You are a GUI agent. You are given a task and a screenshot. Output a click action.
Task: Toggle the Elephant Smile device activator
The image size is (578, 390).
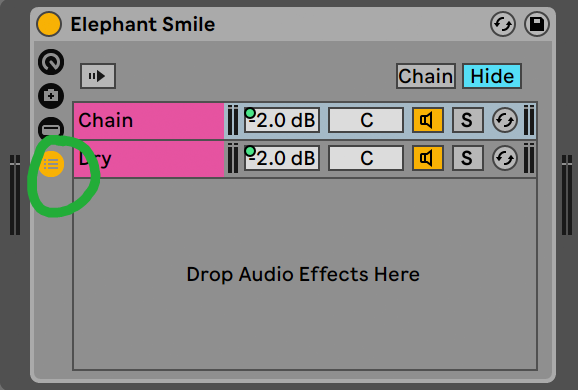click(x=49, y=24)
